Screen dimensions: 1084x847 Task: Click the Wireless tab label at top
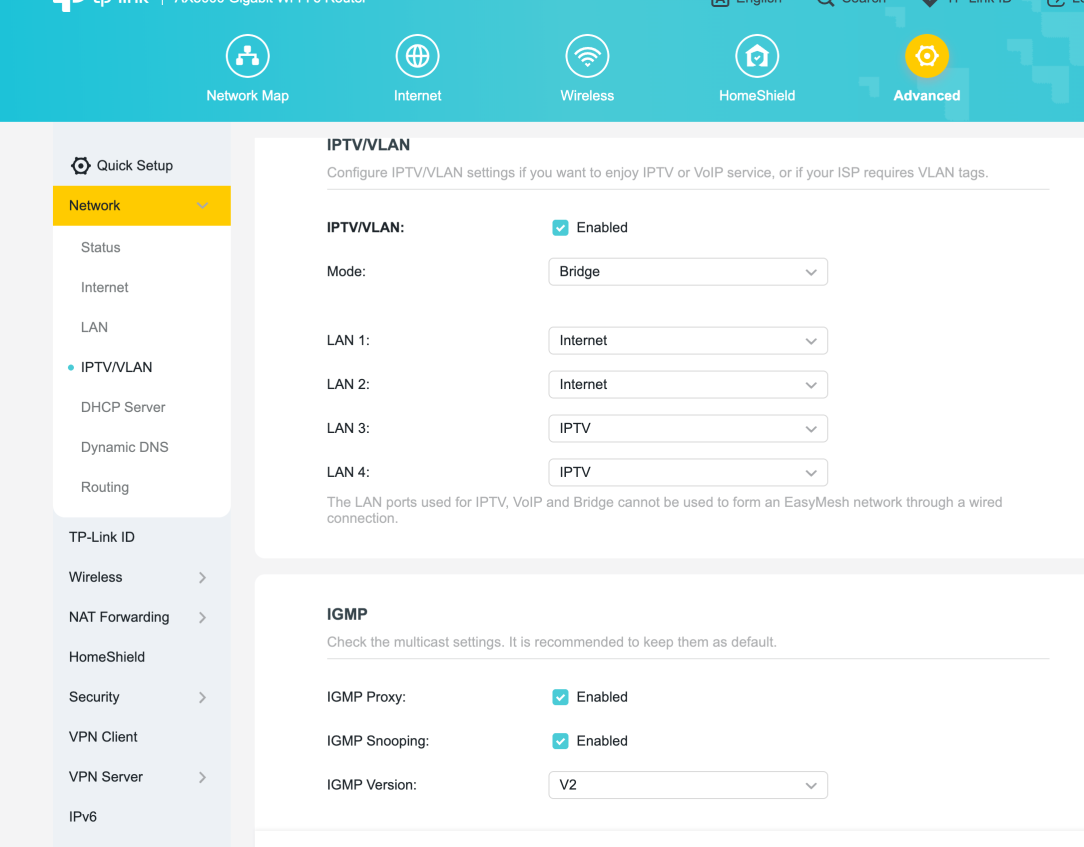[x=587, y=95]
